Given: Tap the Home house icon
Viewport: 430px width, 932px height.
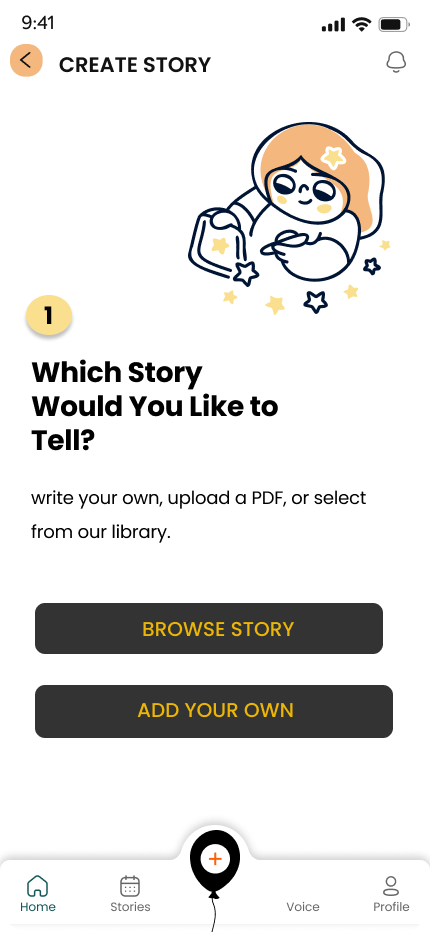Looking at the screenshot, I should (37, 886).
